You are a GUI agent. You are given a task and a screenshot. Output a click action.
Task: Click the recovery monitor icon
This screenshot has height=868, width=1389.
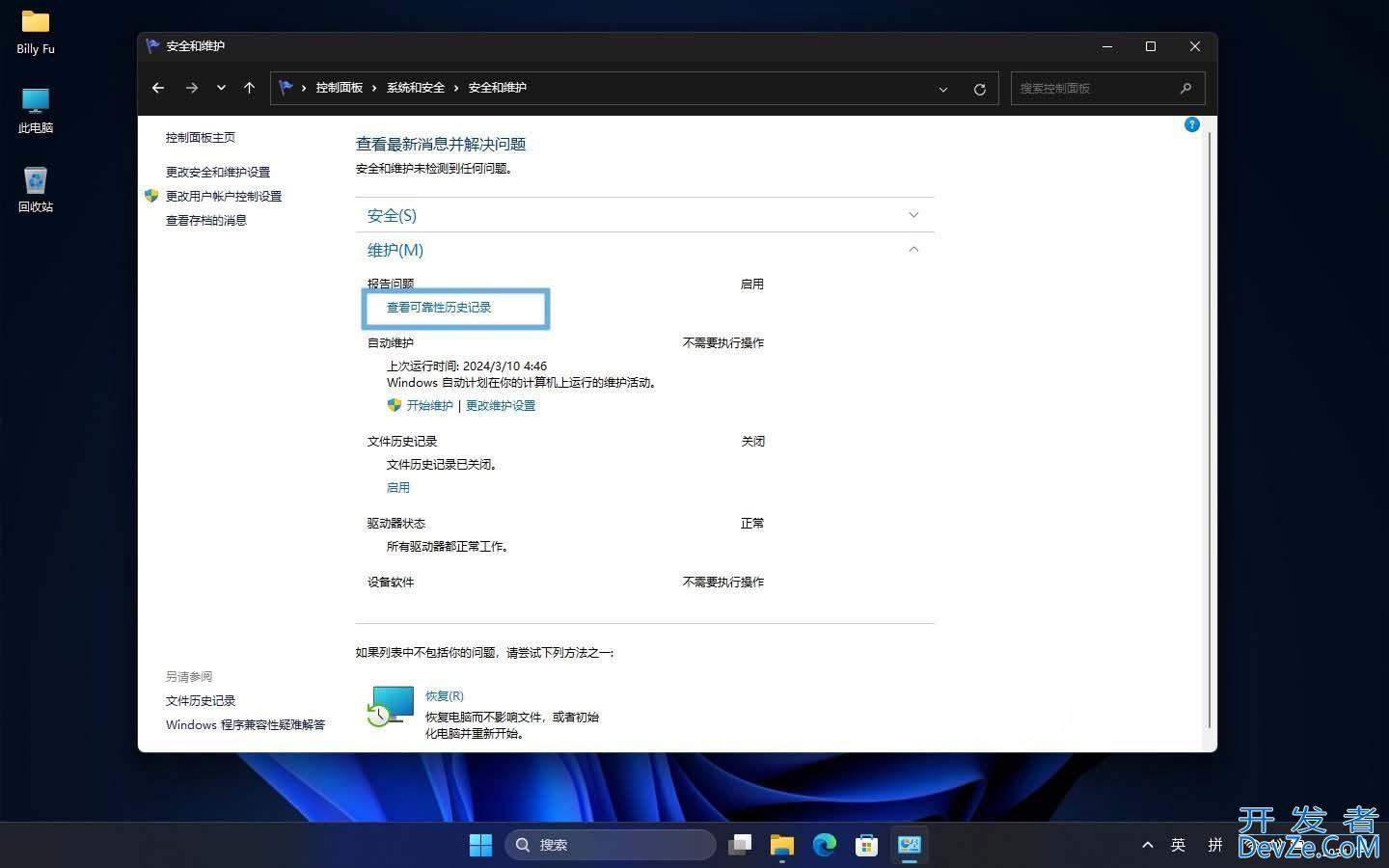tap(391, 706)
